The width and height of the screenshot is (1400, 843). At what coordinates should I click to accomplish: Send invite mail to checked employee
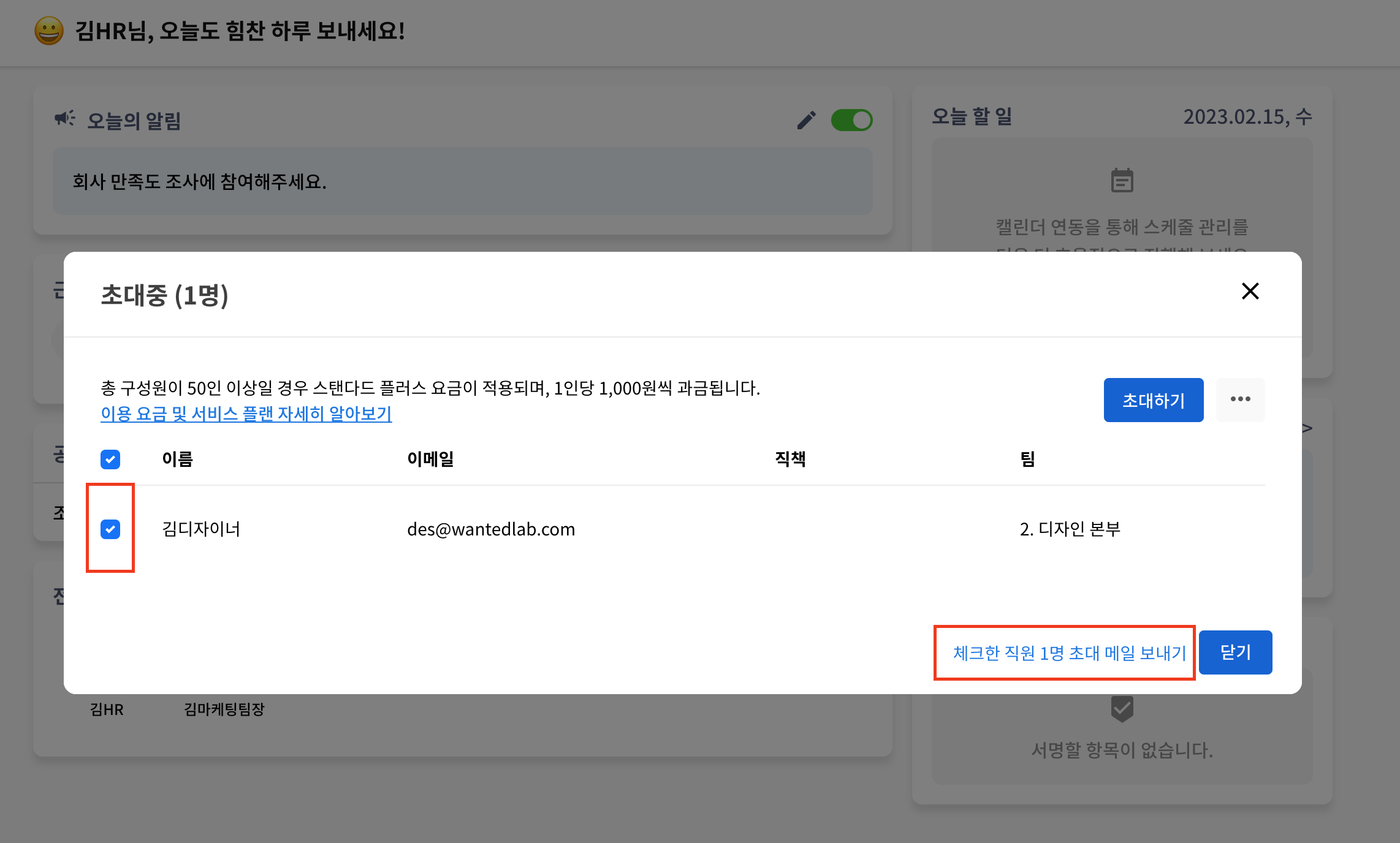coord(1069,653)
